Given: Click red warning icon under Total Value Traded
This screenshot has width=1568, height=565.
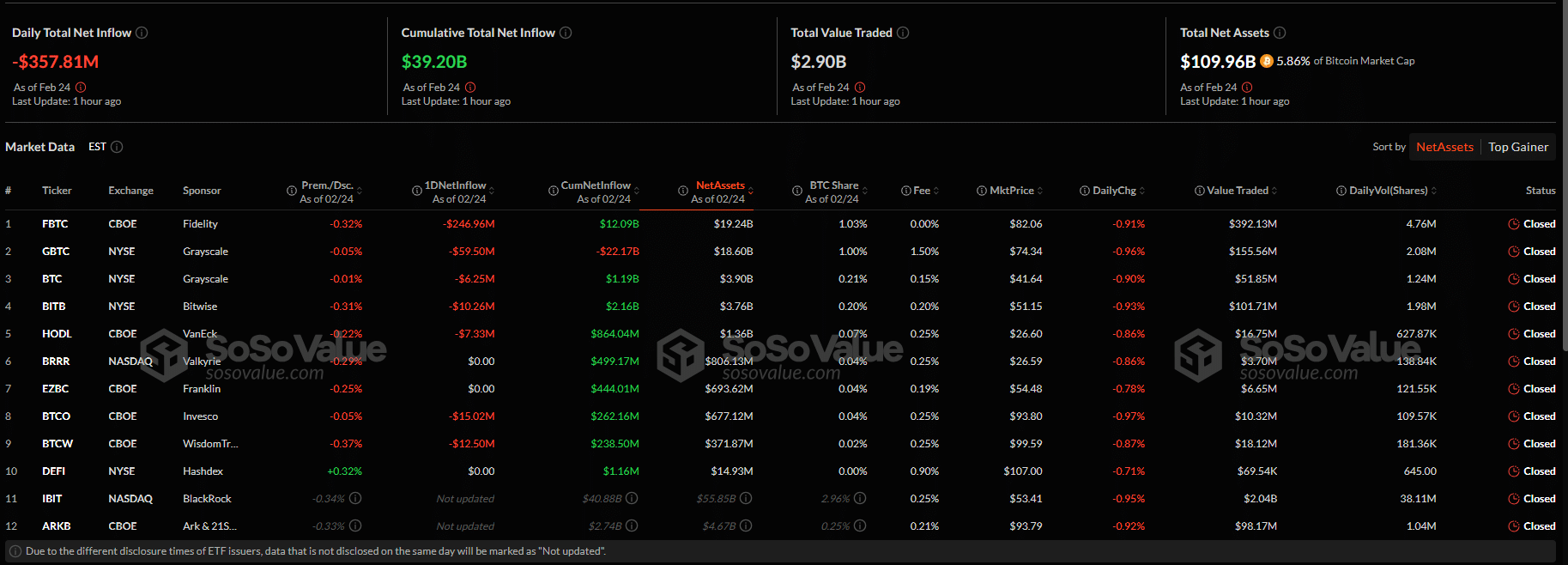Looking at the screenshot, I should (860, 88).
